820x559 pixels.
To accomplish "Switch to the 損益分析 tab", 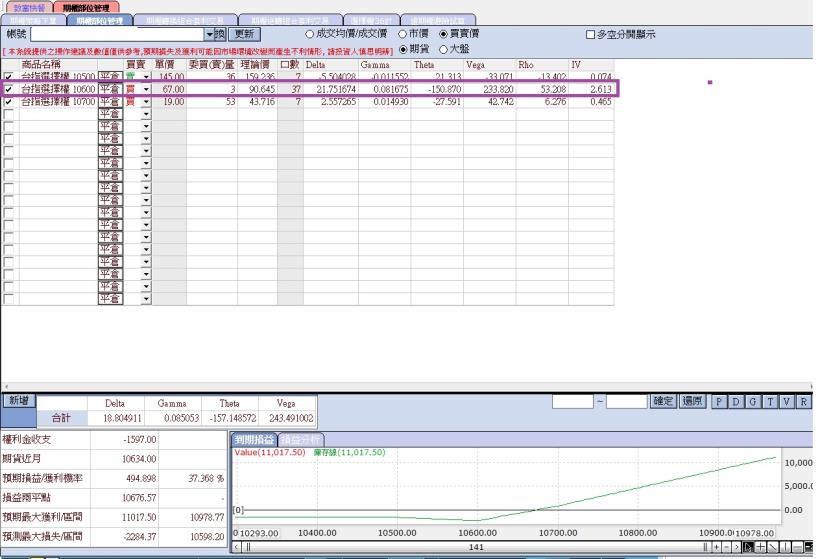I will [301, 439].
